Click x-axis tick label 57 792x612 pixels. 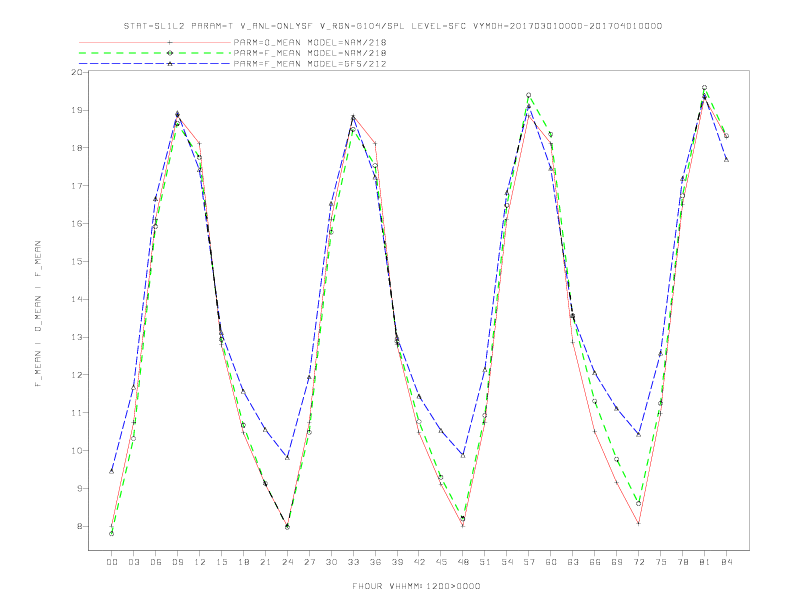pos(529,562)
